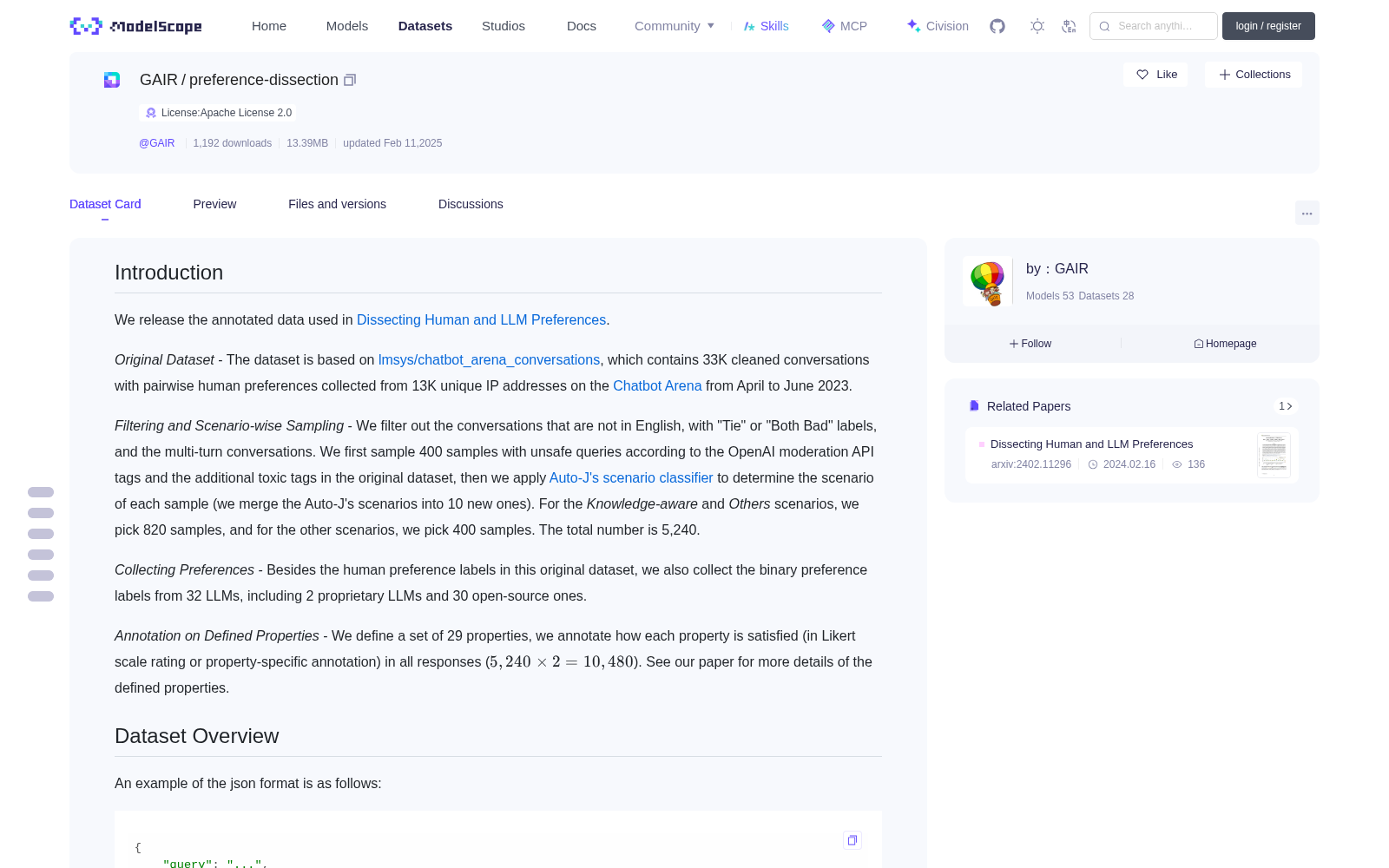1389x868 pixels.
Task: Select the 'Models 53' count text
Action: [1050, 296]
